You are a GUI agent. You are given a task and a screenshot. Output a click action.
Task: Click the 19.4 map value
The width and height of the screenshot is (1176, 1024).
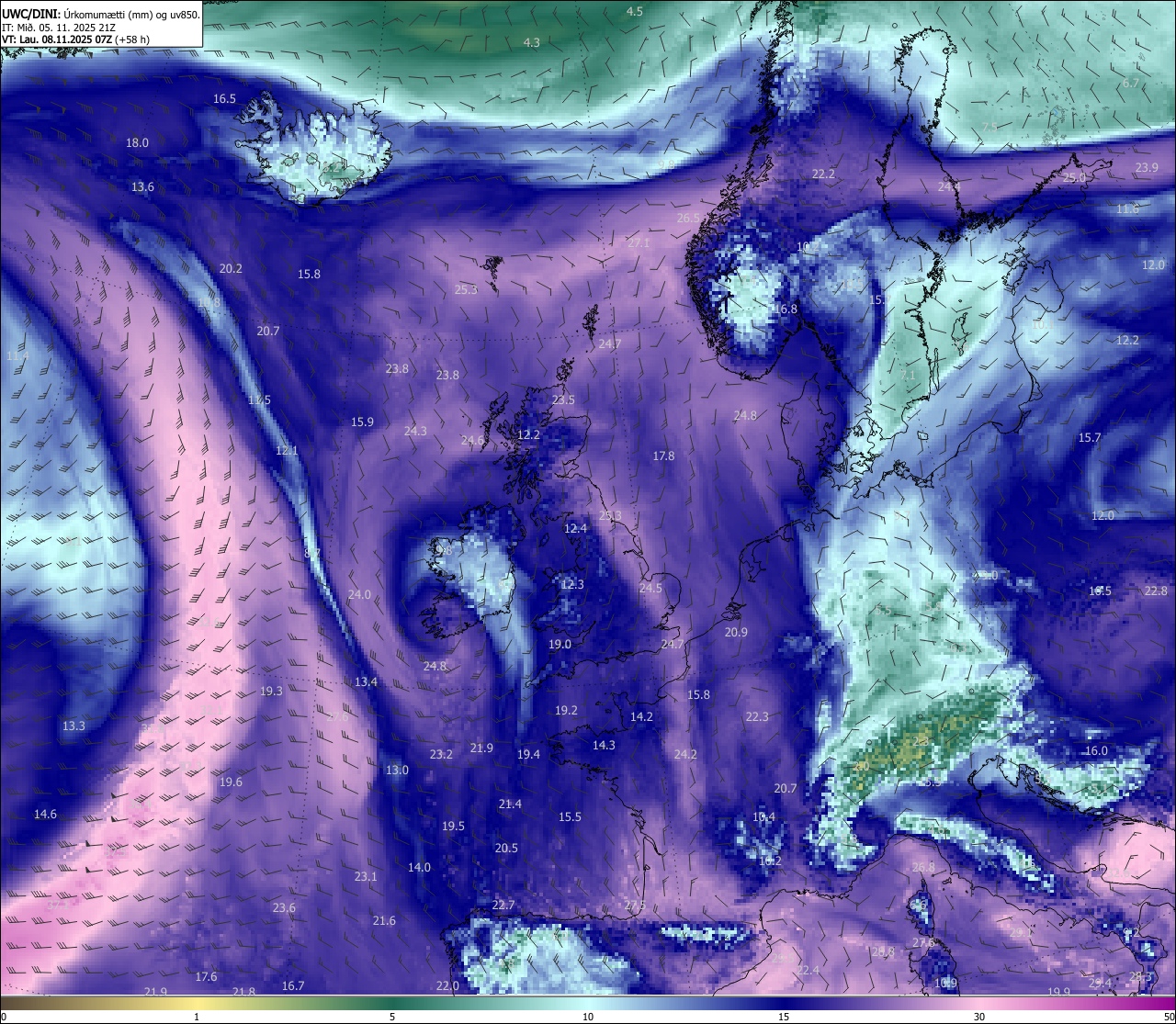click(x=528, y=755)
